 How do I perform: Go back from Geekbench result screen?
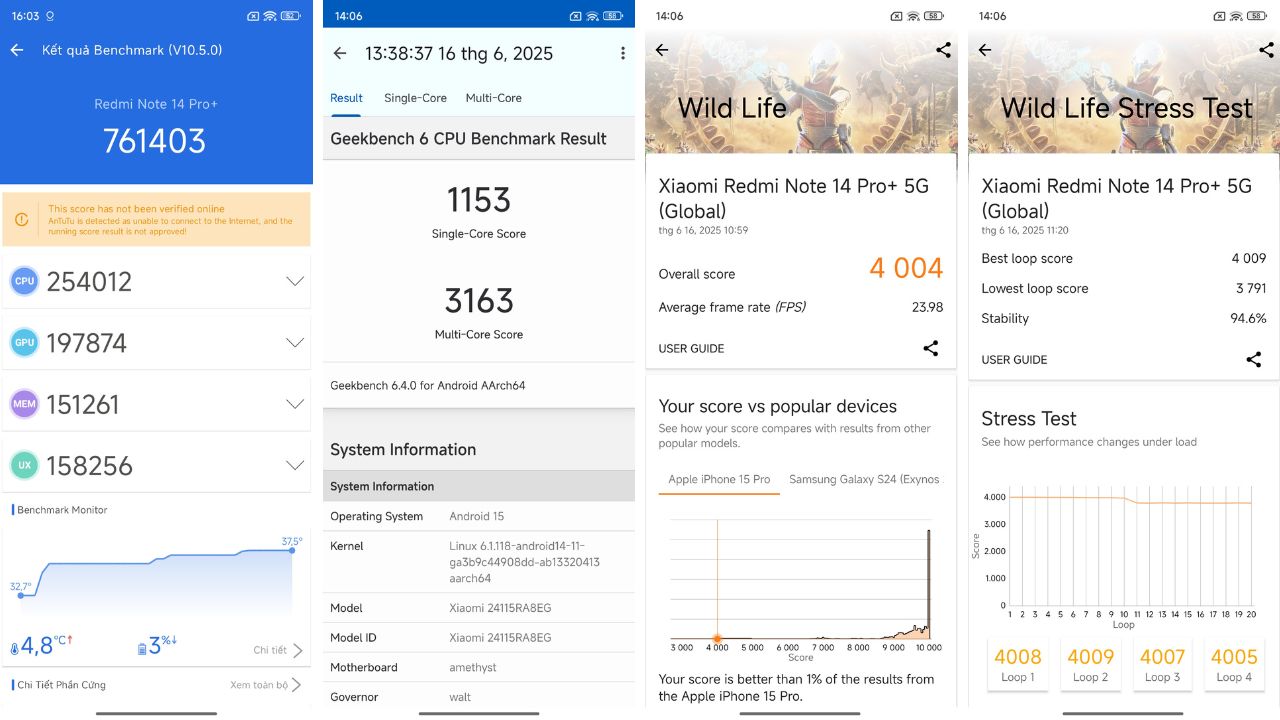[340, 54]
